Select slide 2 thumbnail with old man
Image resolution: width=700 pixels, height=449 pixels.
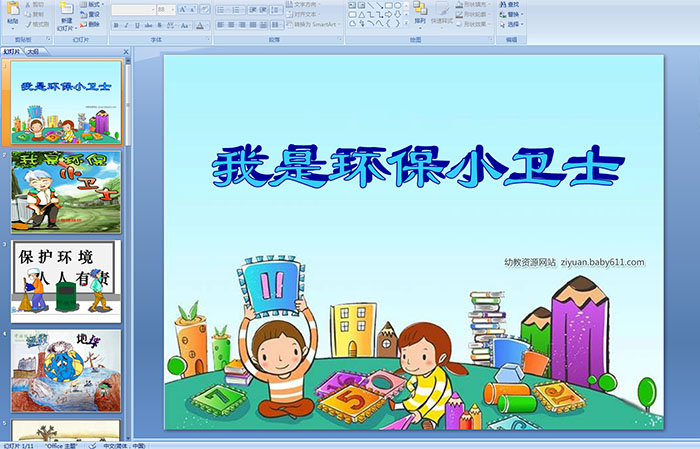[x=66, y=192]
